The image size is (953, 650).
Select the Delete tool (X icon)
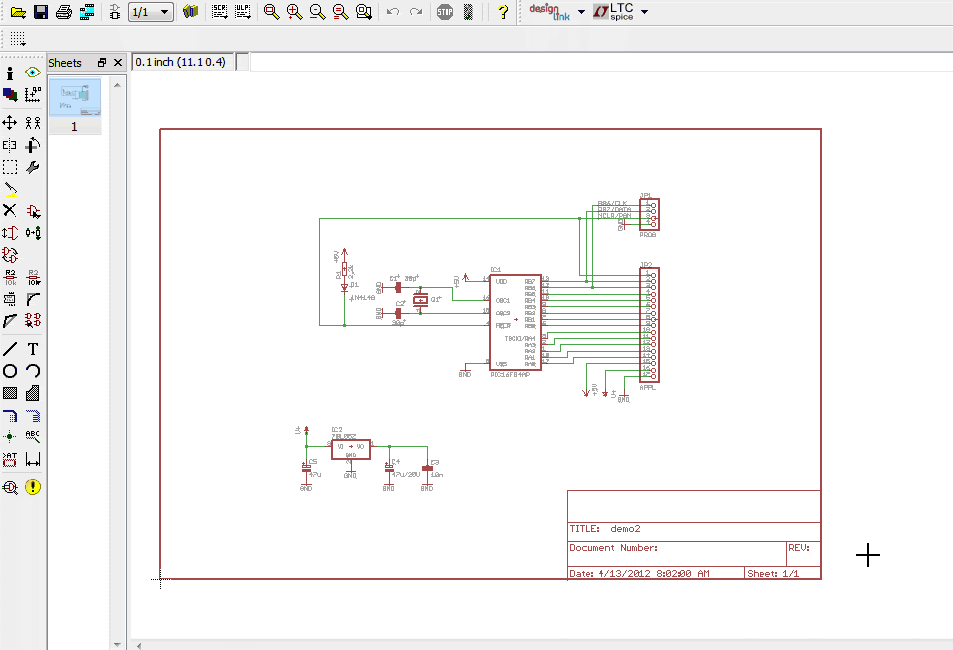tap(10, 211)
